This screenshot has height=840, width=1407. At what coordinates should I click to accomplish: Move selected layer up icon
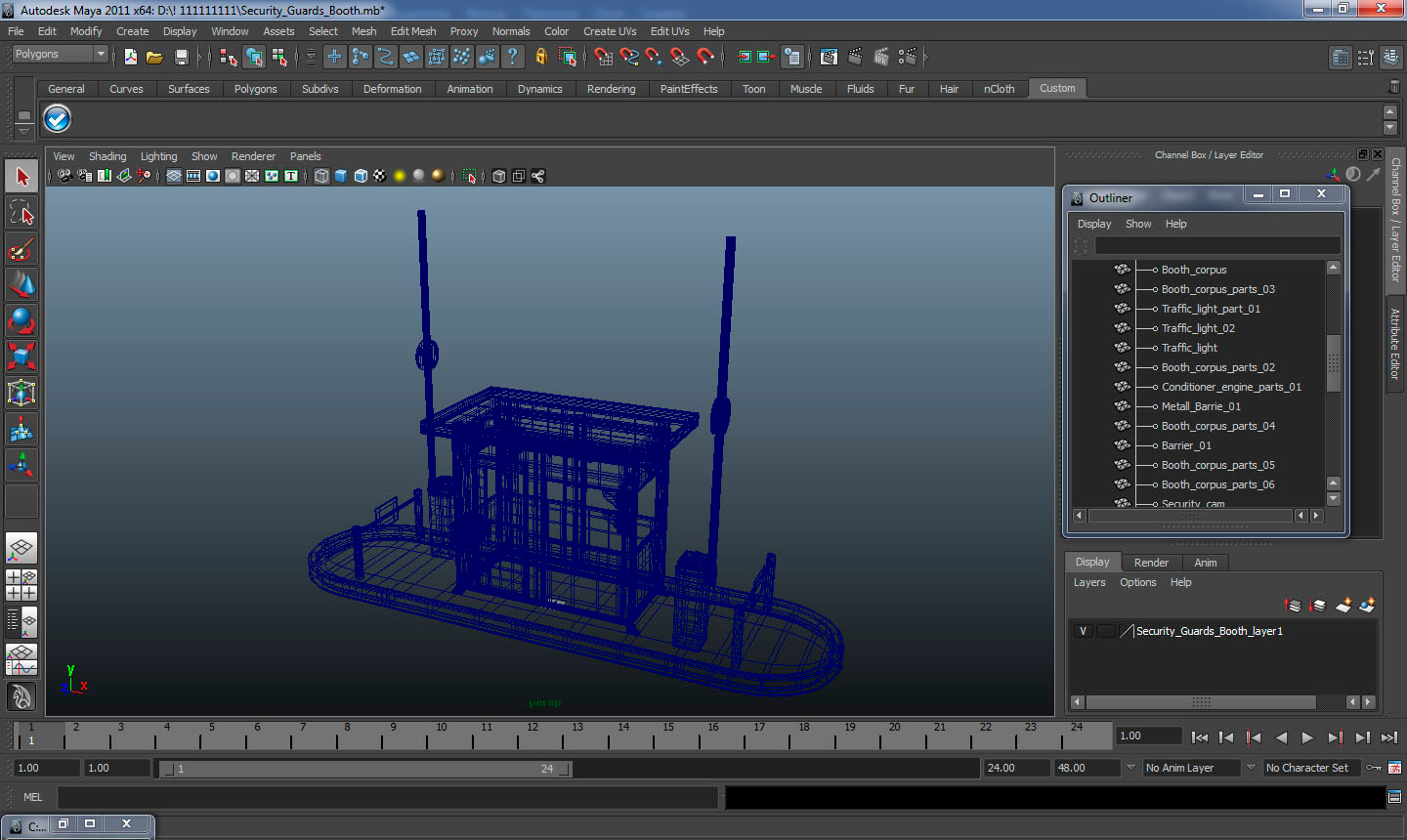[1292, 606]
